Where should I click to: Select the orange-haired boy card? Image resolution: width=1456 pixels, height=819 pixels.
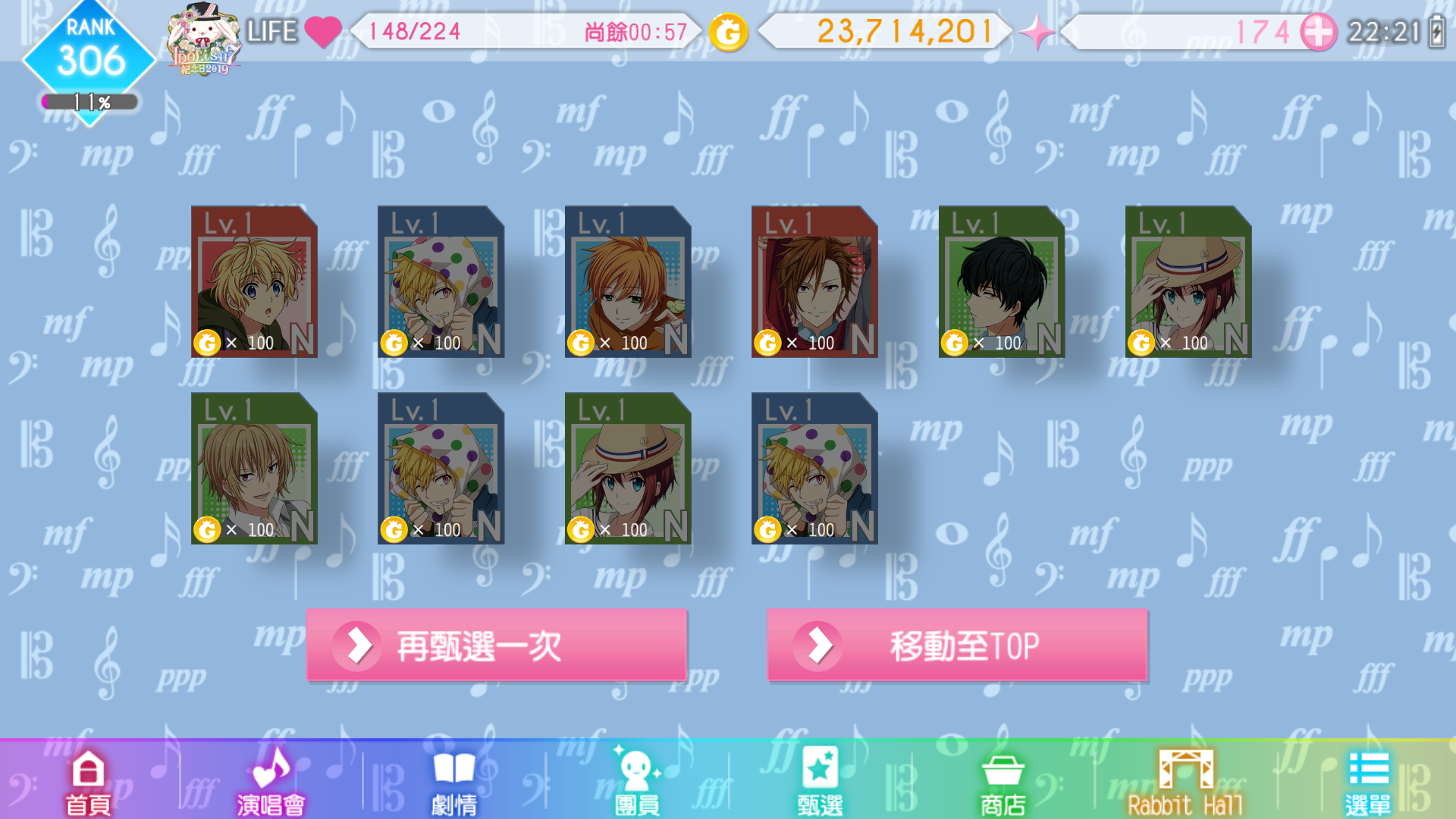click(628, 281)
